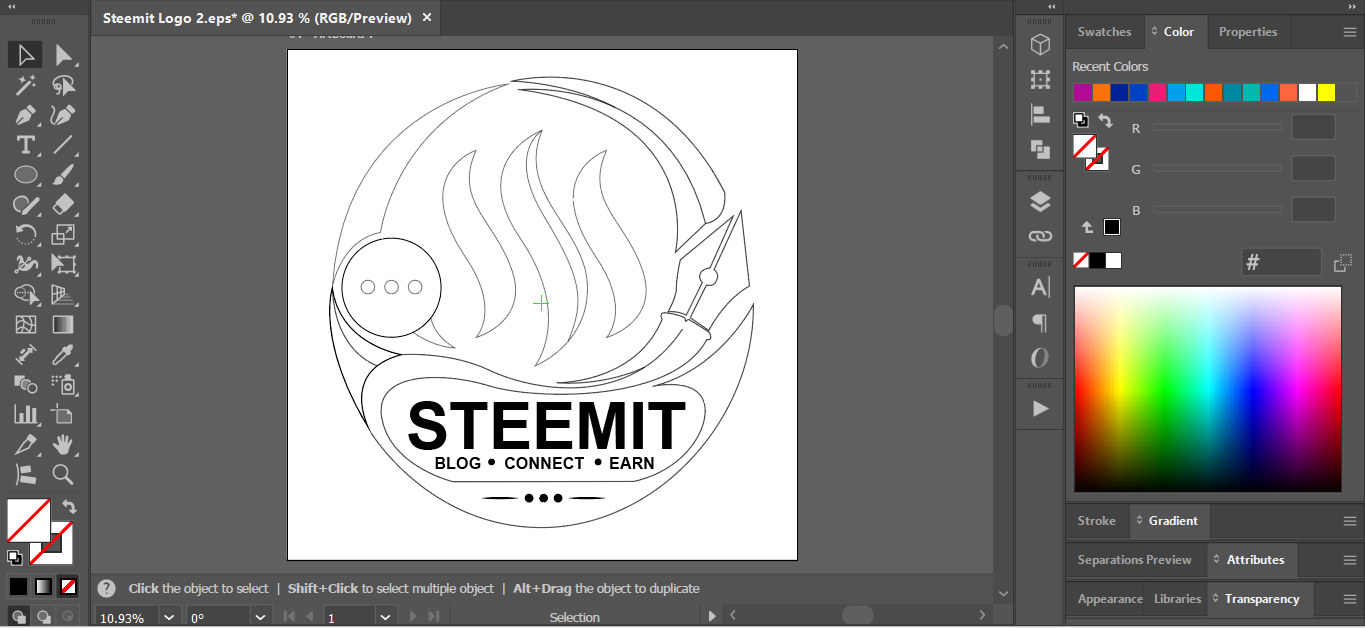Switch to the Stroke tab

[1096, 521]
